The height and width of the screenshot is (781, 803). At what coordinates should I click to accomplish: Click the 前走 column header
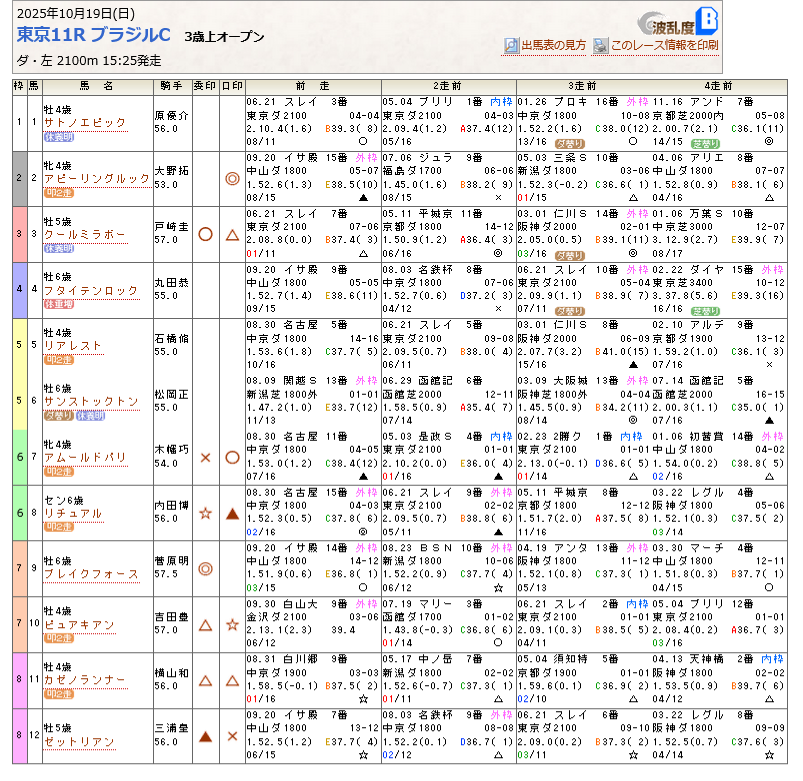[x=313, y=86]
